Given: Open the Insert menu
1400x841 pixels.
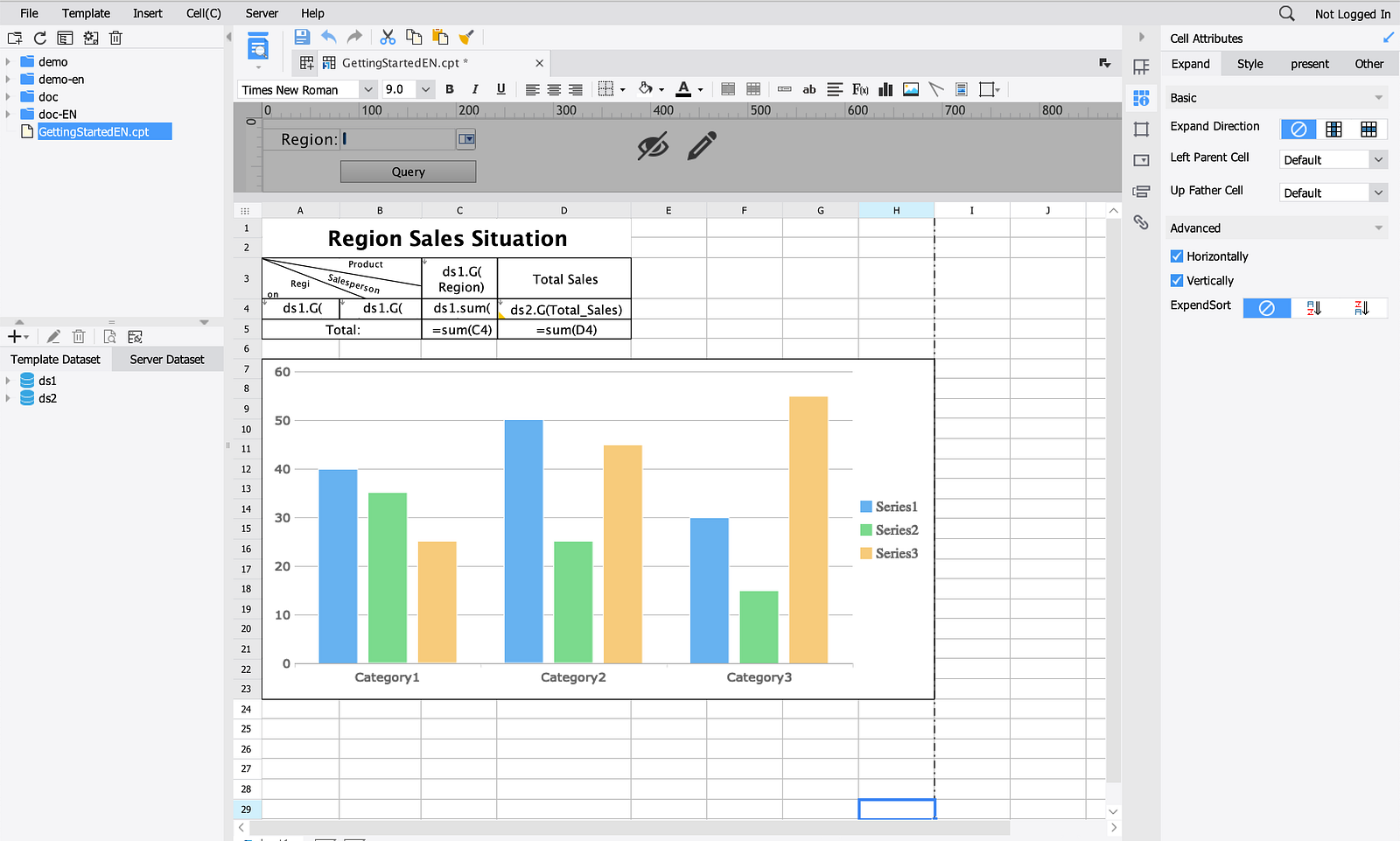Looking at the screenshot, I should click(148, 13).
